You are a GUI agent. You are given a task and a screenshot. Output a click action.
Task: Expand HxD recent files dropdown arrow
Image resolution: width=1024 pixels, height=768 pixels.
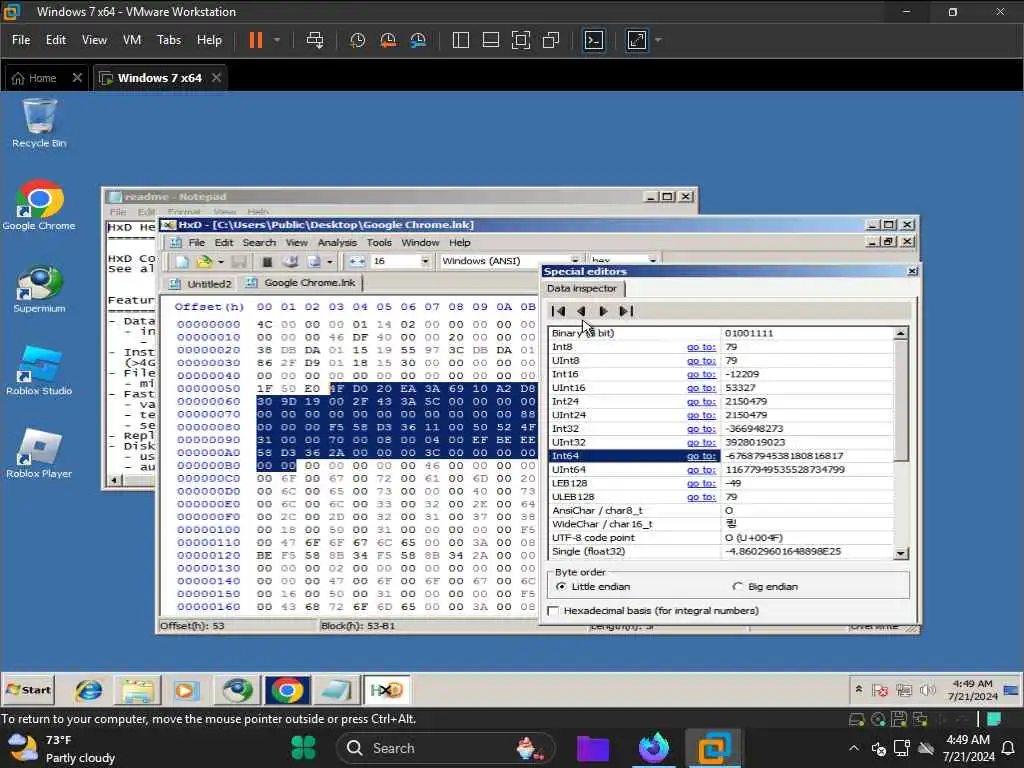click(221, 262)
